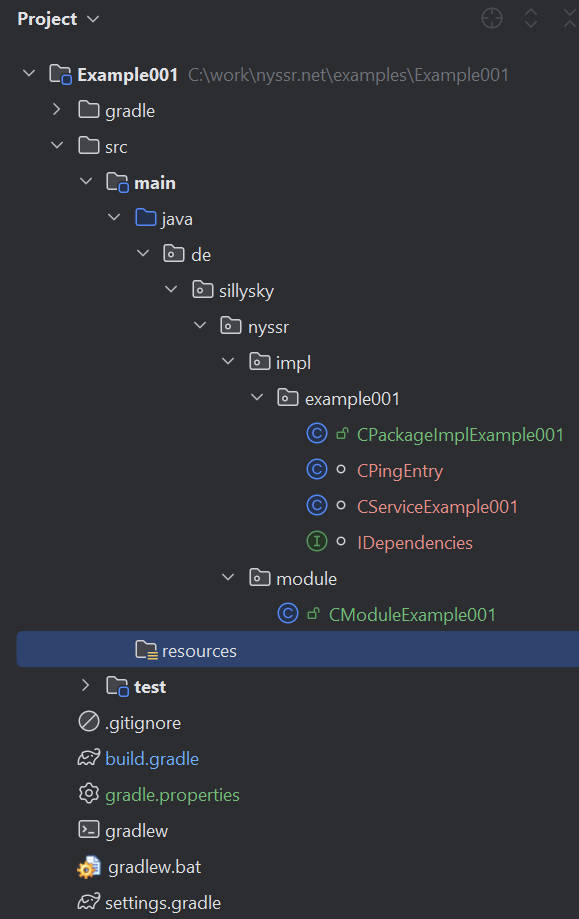The width and height of the screenshot is (579, 919).
Task: Click the Expand/Collapse All arrows icon
Action: [531, 18]
